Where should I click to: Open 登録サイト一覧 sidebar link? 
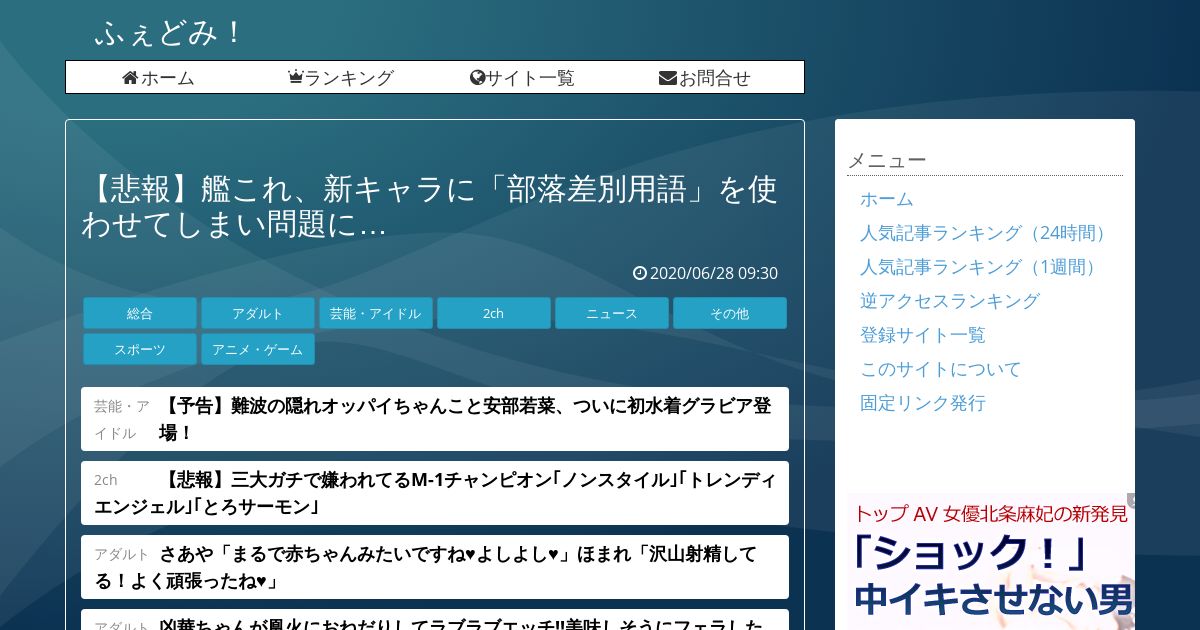923,335
